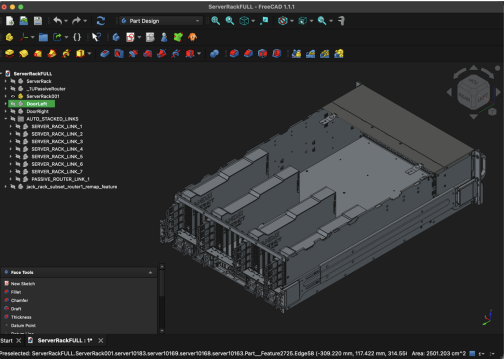Click the Fit All zoom icon
The image size is (504, 360).
pos(215,21)
